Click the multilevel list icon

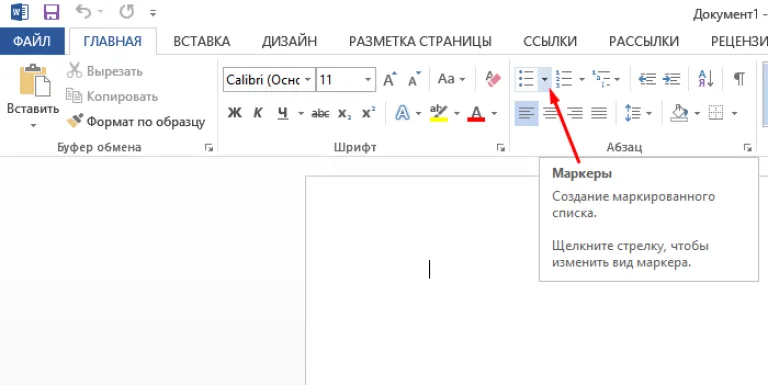tap(601, 79)
